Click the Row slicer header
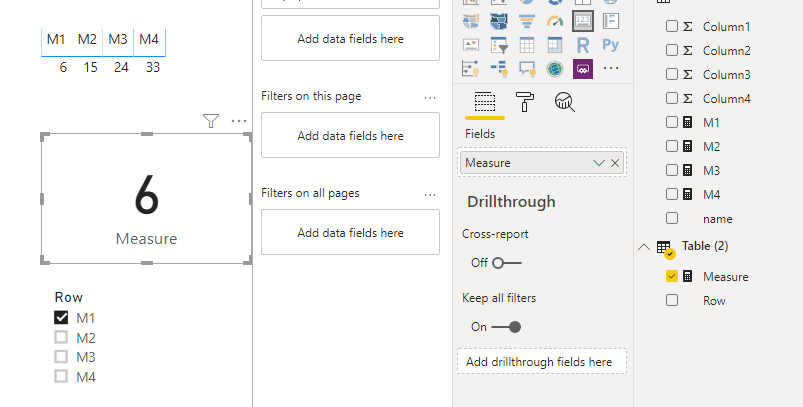803x407 pixels. pos(69,297)
